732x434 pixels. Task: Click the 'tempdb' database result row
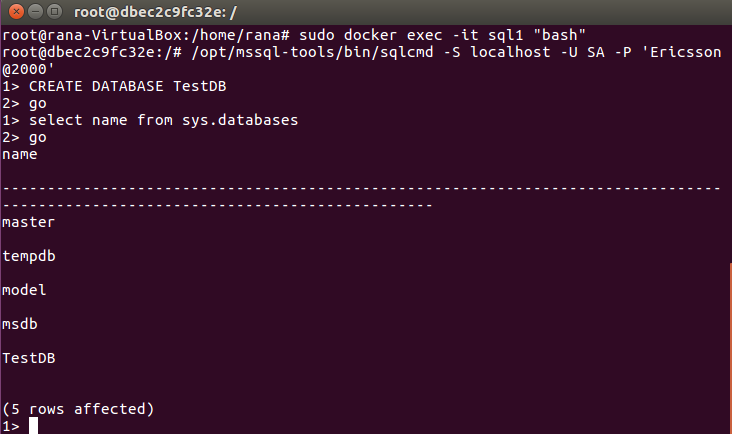28,256
